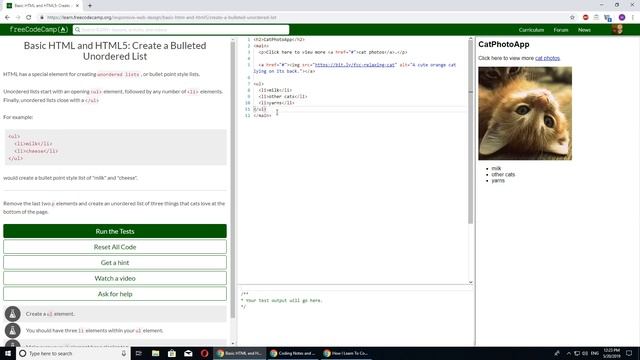Open the user profile picture in navbar
Screen dimensions: 640x360
click(617, 29)
